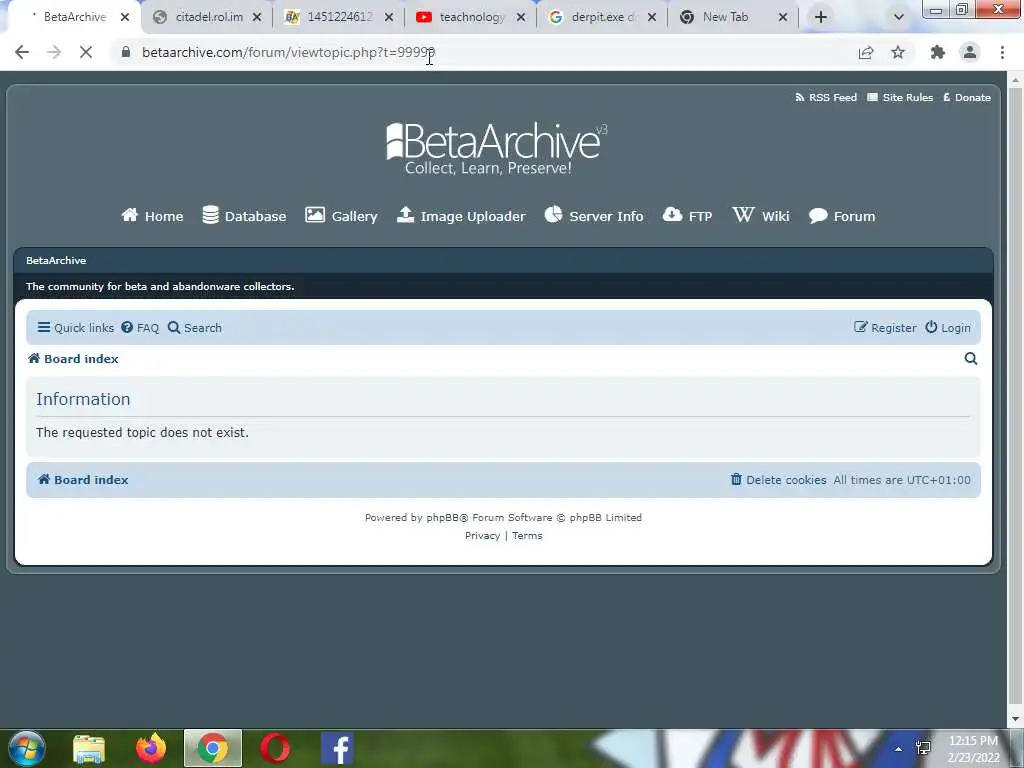Open the Privacy footer link
The image size is (1024, 768).
483,536
